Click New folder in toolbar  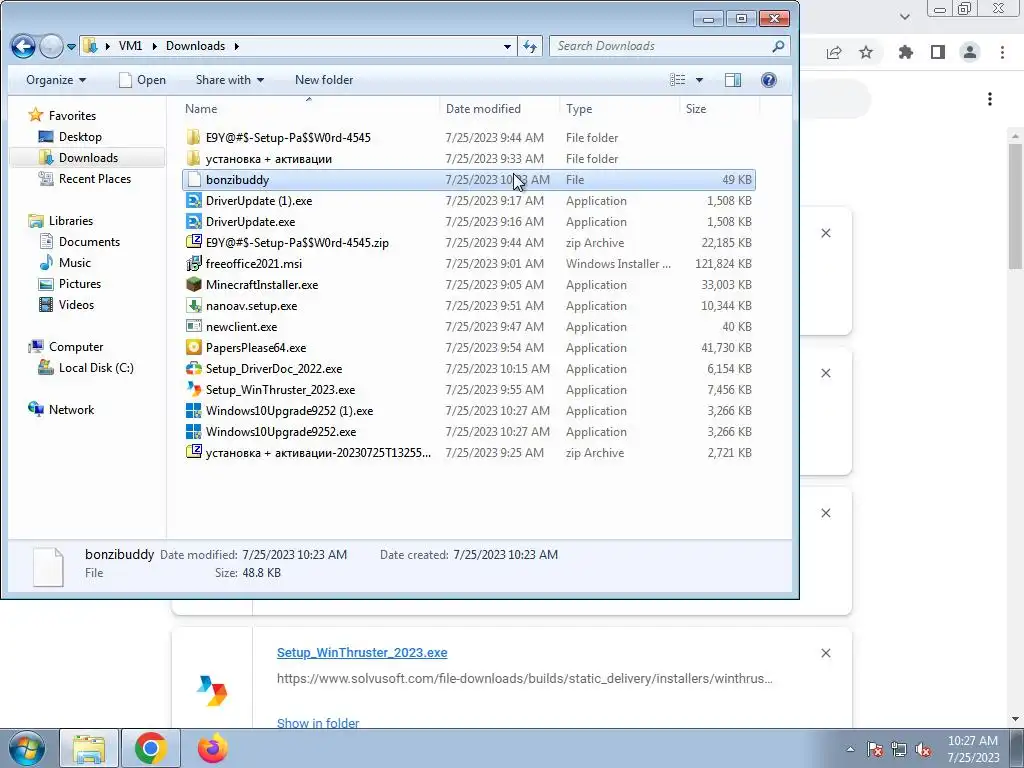[x=324, y=80]
